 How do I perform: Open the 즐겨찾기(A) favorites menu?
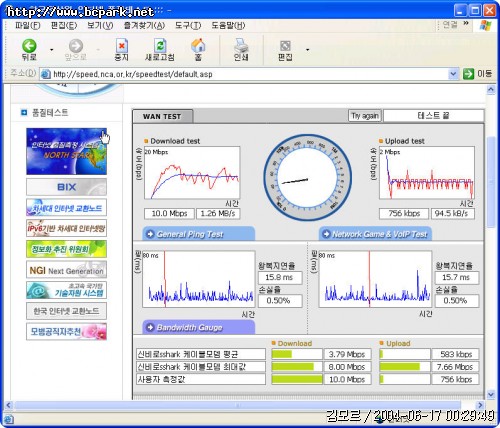point(144,25)
